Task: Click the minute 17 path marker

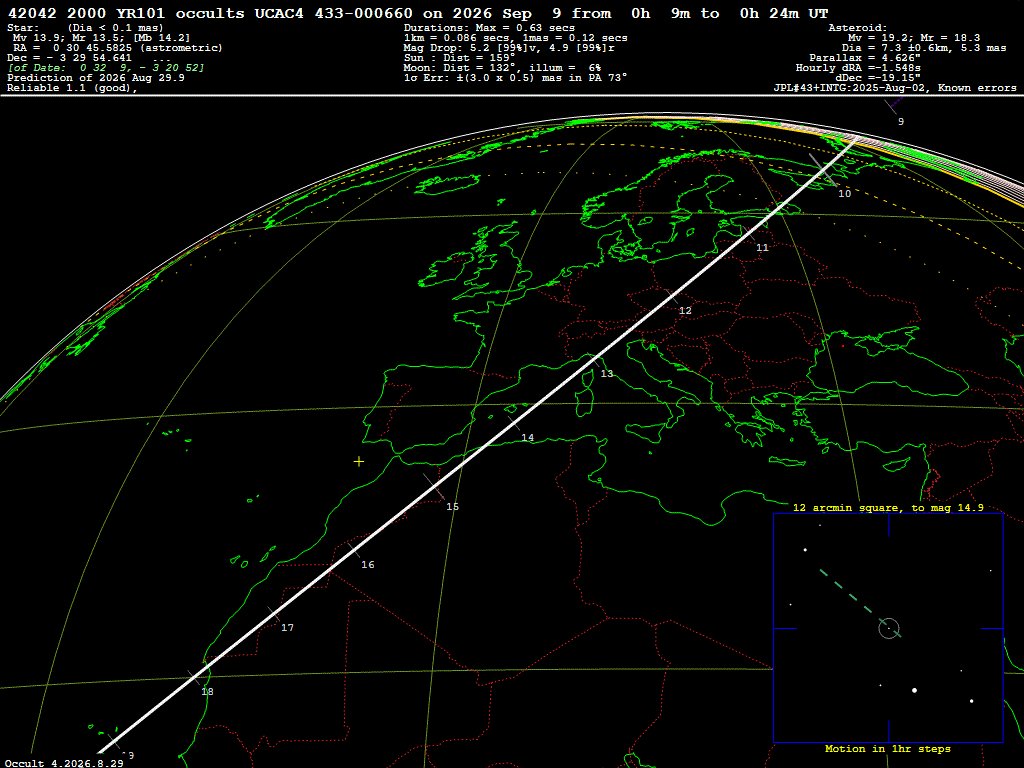Action: 287,628
